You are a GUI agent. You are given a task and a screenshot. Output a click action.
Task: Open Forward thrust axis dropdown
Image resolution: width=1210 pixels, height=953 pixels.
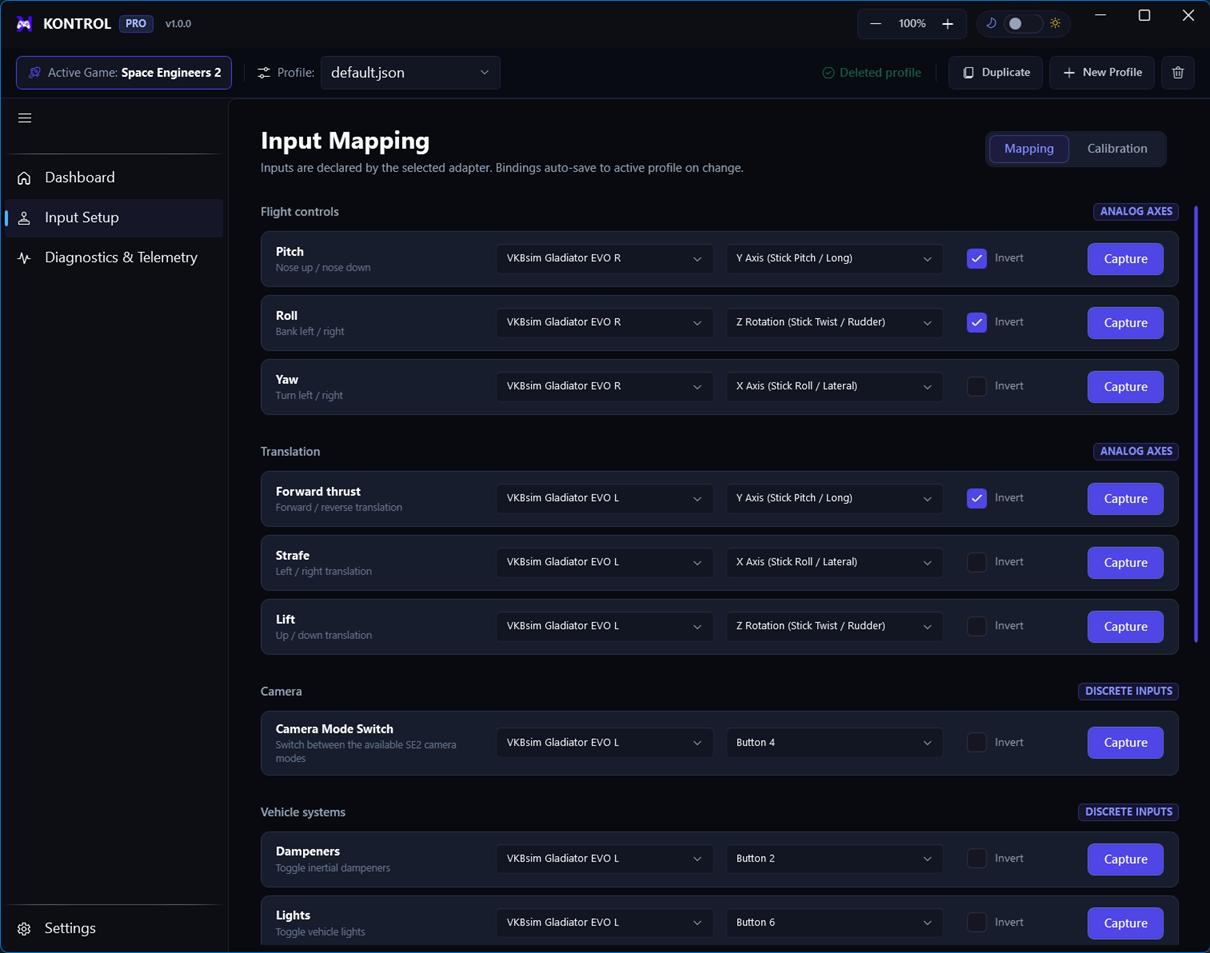click(834, 498)
